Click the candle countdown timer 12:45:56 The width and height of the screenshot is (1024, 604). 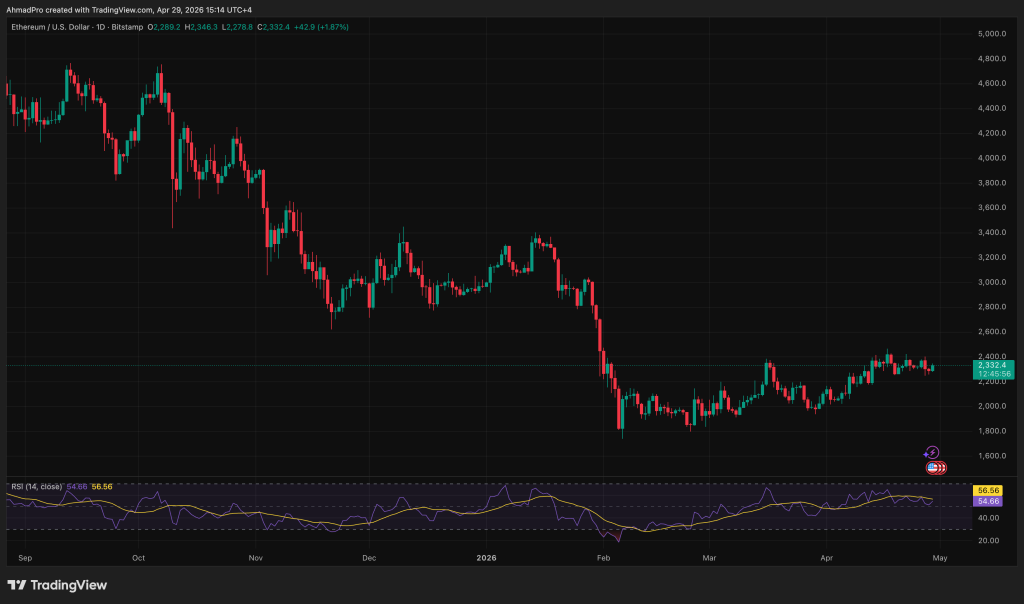(992, 375)
